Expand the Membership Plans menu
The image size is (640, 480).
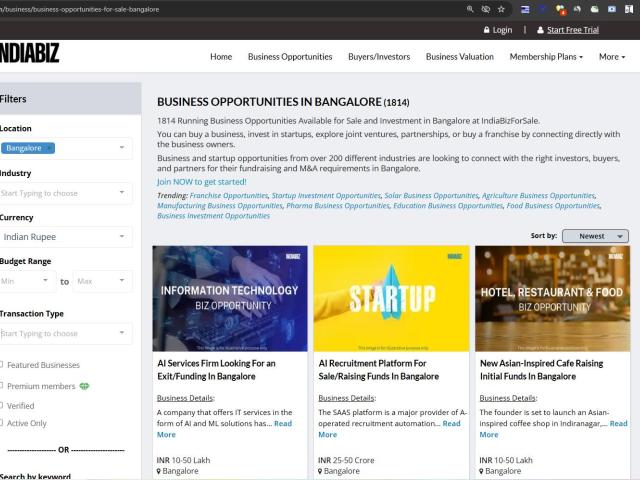pyautogui.click(x=546, y=57)
